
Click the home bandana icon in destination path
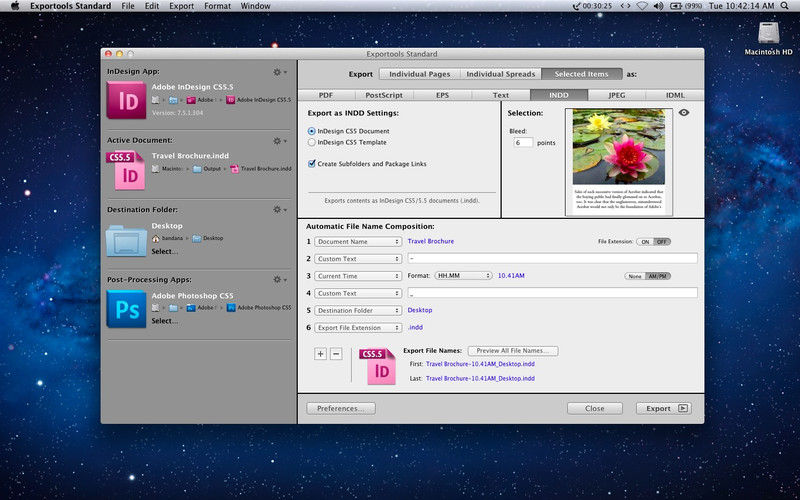click(x=156, y=238)
